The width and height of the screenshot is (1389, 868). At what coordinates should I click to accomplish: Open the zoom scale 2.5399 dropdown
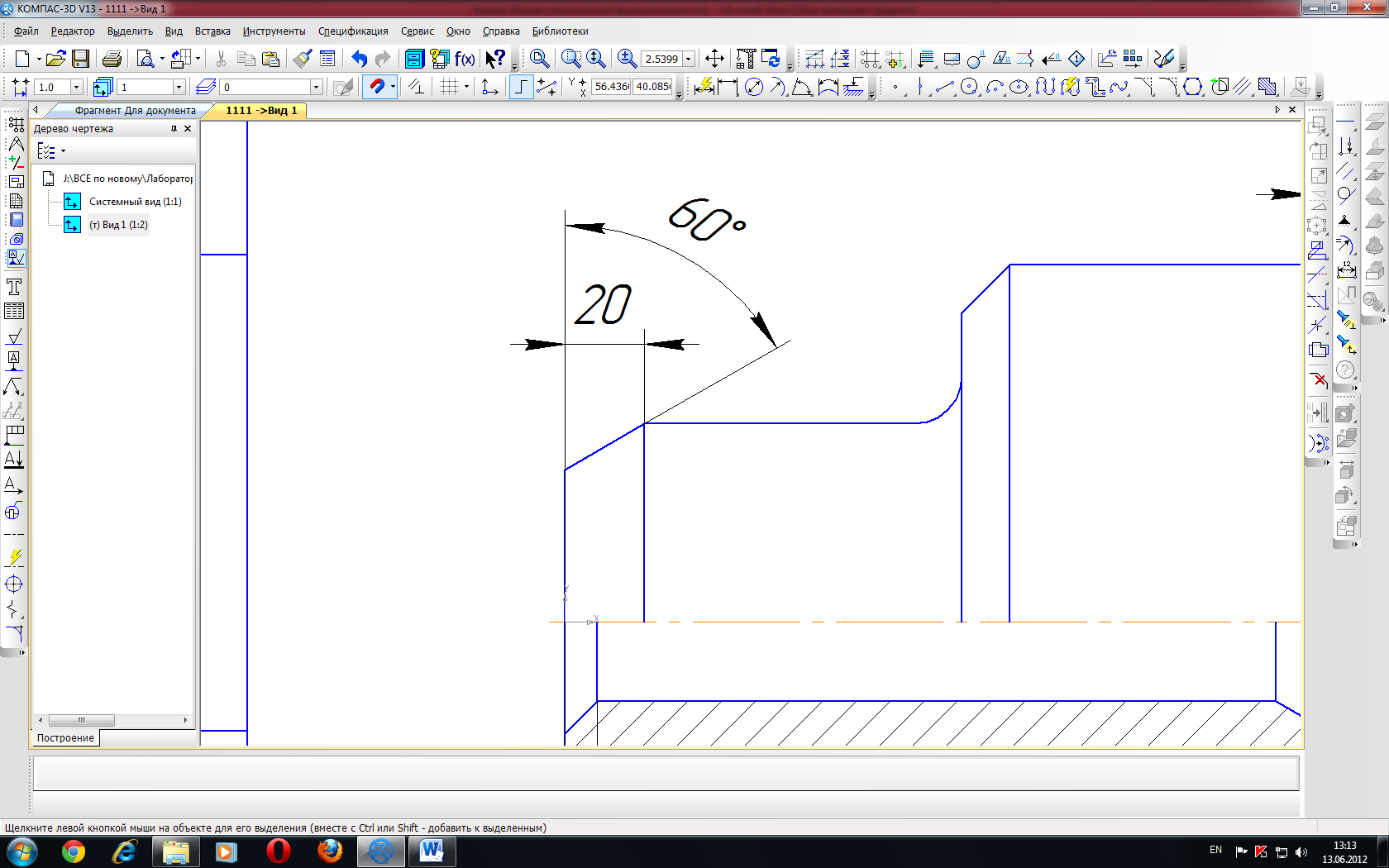(x=688, y=59)
